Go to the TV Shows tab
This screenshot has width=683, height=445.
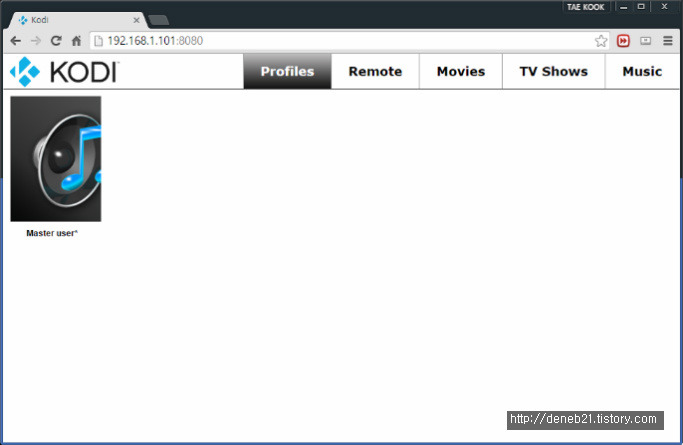tap(554, 71)
